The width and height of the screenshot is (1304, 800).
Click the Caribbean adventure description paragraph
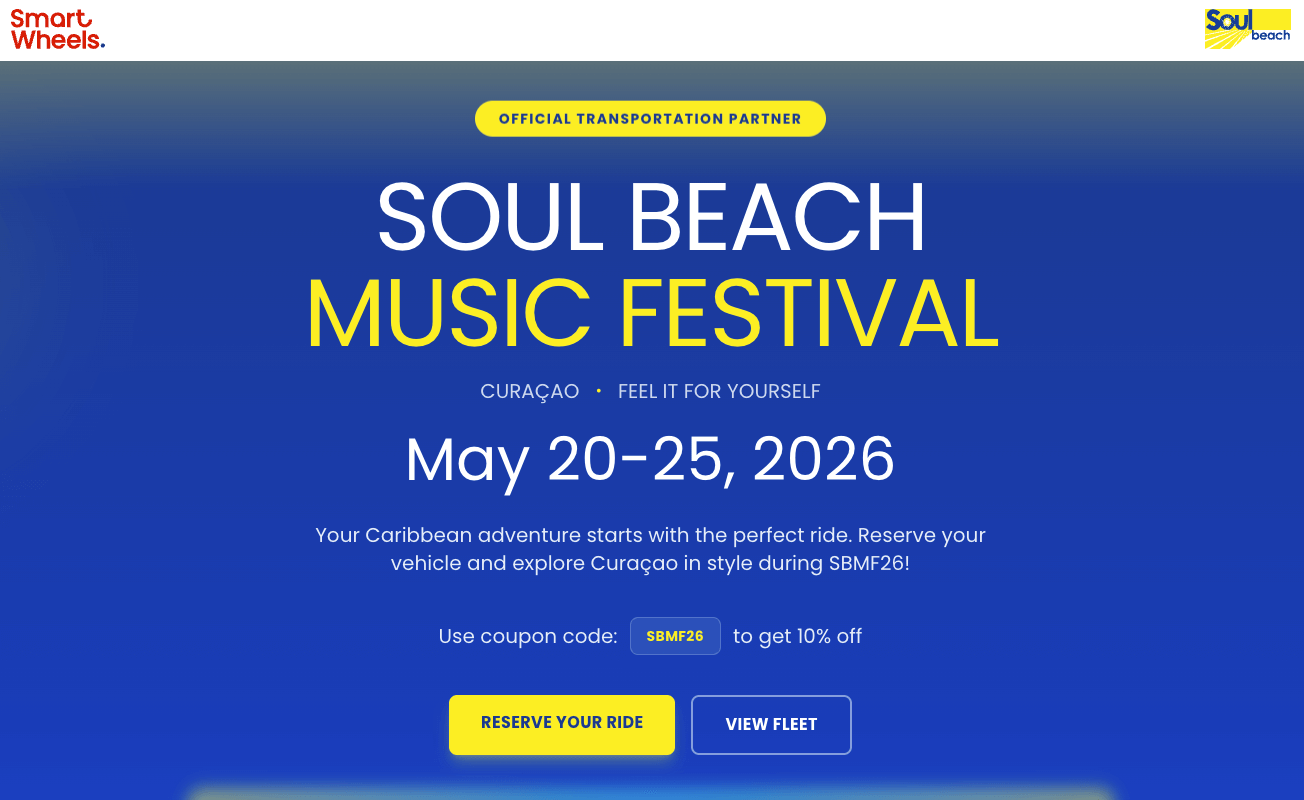point(651,548)
